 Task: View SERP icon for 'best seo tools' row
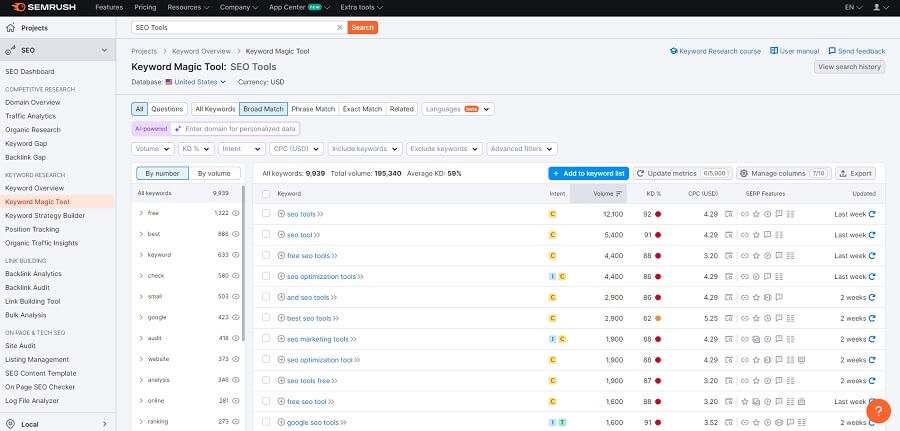(728, 318)
